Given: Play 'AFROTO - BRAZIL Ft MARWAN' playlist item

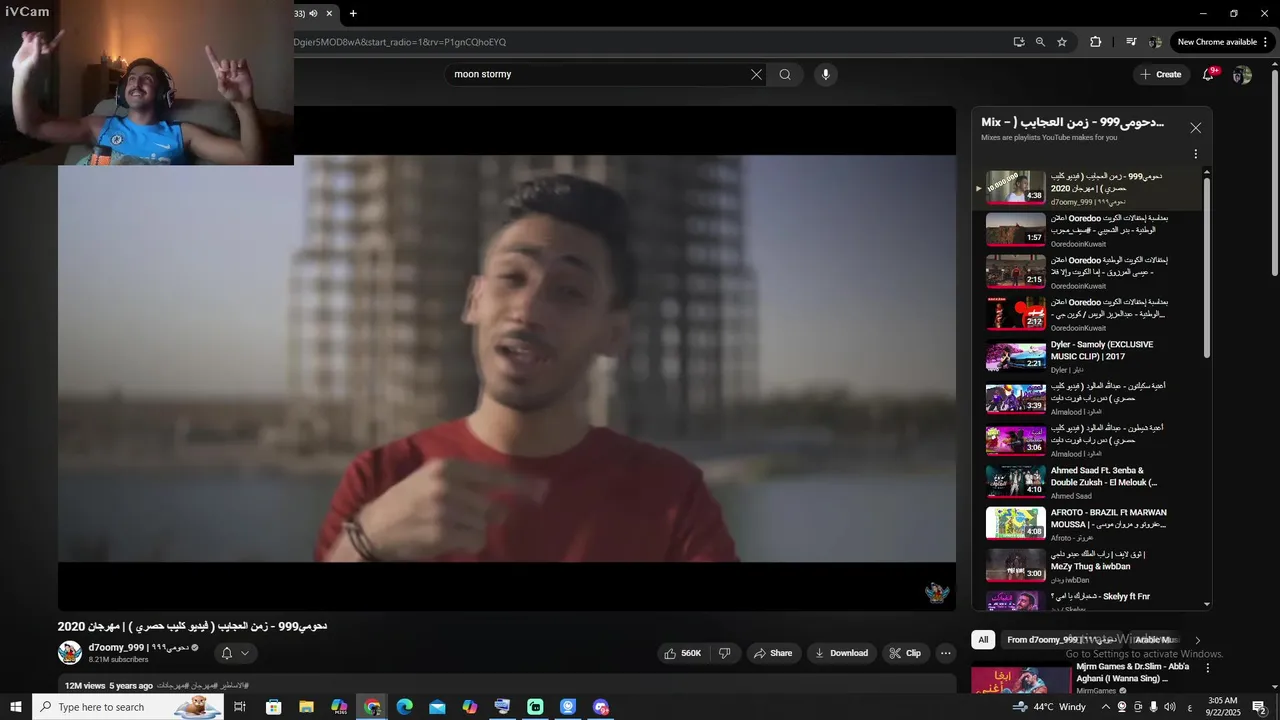Looking at the screenshot, I should point(1088,525).
